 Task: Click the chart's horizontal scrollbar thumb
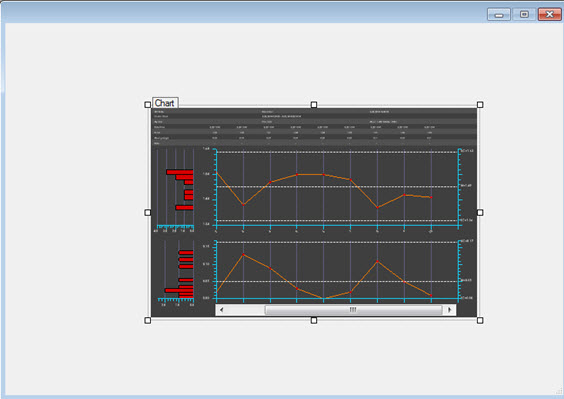(353, 310)
